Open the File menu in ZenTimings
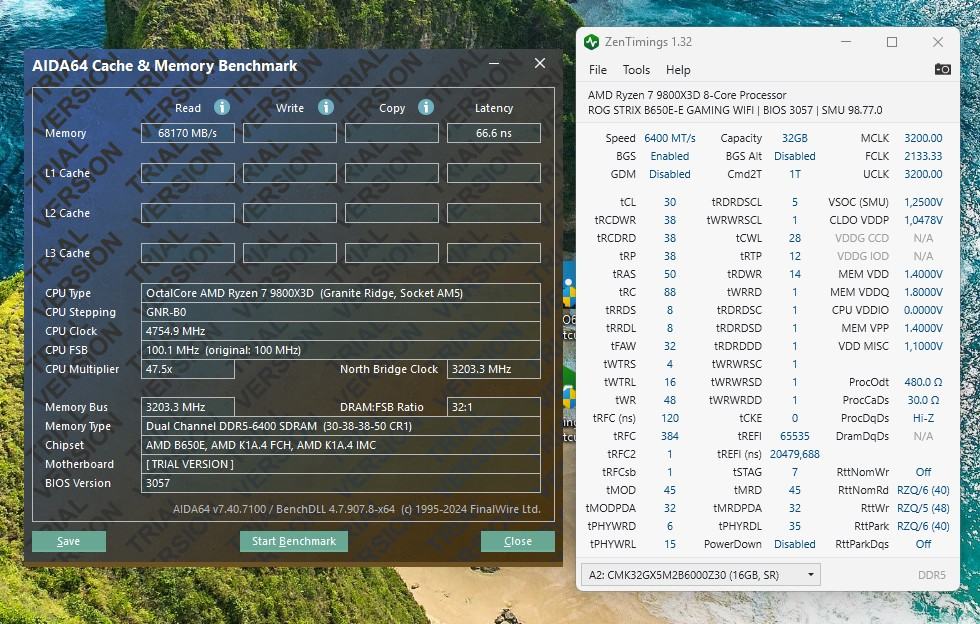The height and width of the screenshot is (624, 980). click(598, 69)
